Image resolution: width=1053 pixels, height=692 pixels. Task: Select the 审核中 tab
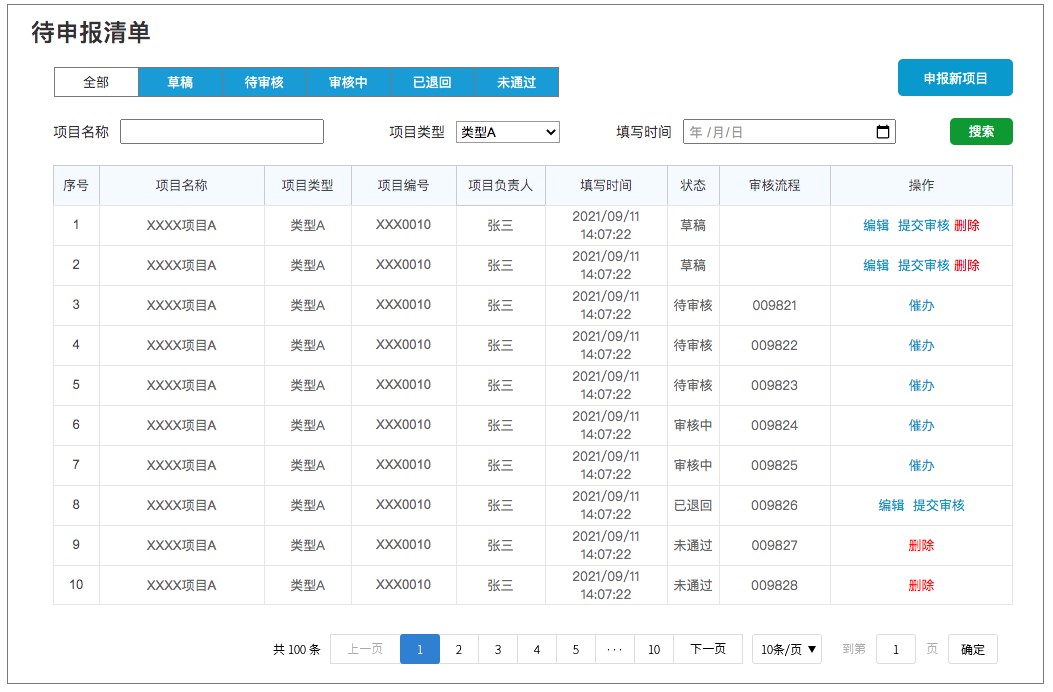[348, 82]
